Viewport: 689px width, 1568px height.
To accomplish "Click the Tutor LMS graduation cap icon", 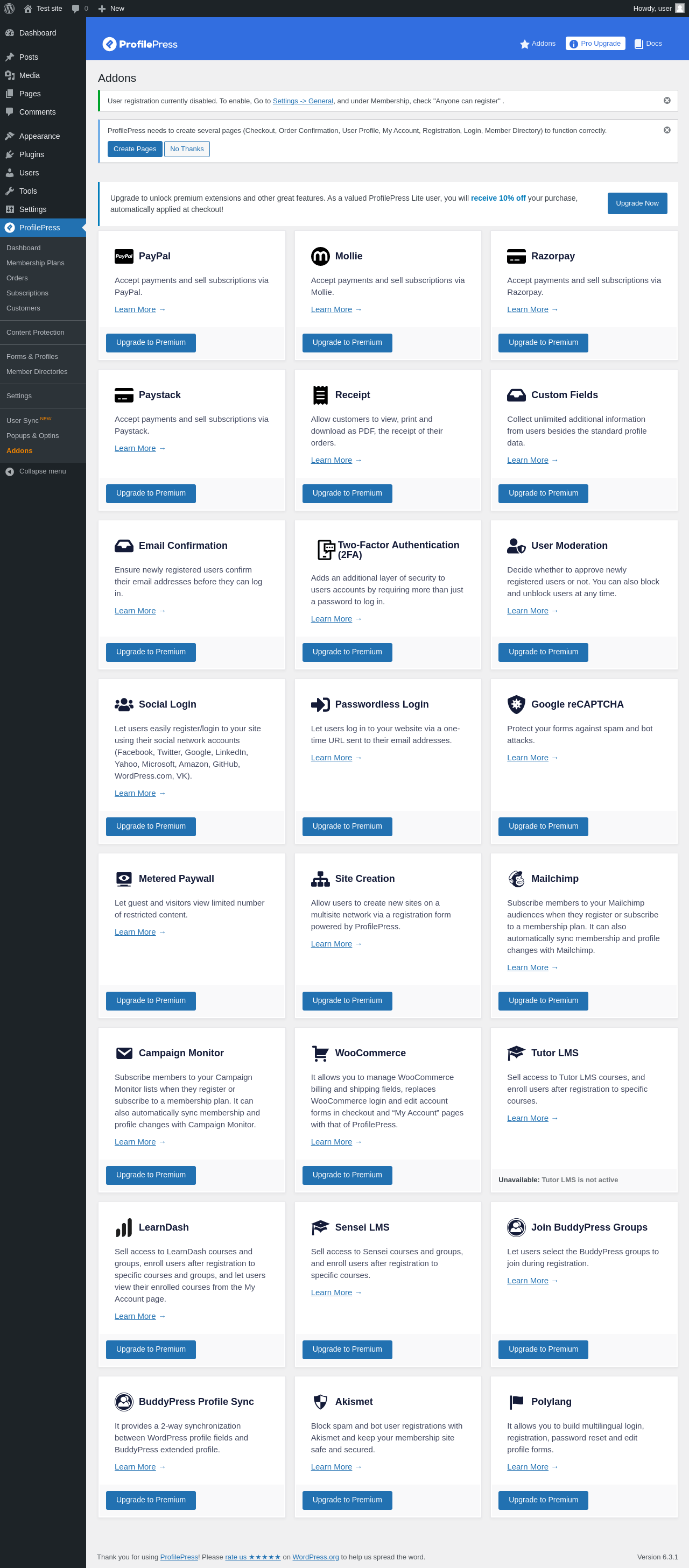I will (x=516, y=1053).
